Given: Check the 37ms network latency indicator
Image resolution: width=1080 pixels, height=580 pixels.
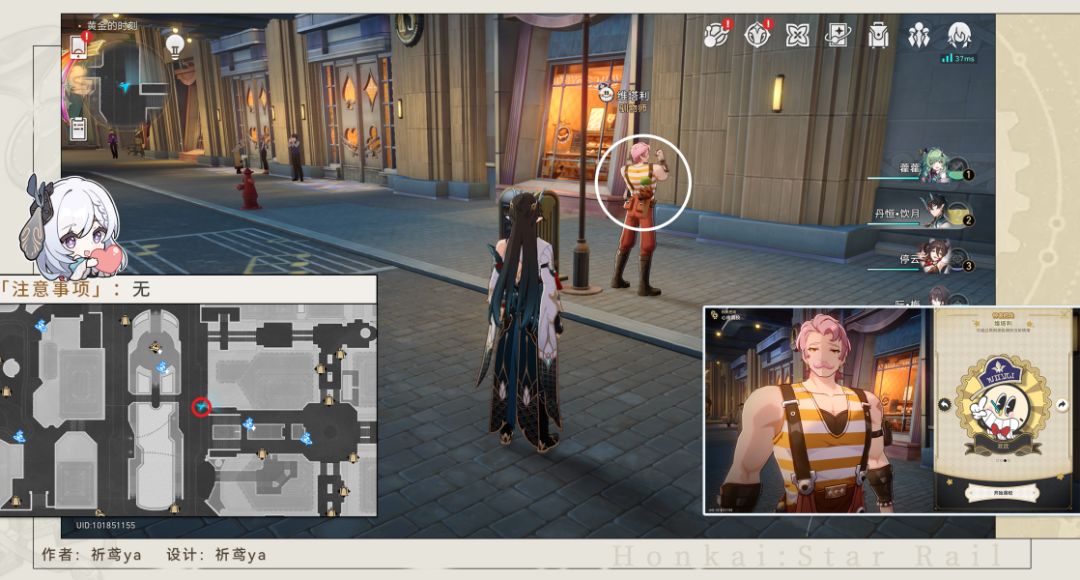Looking at the screenshot, I should pyautogui.click(x=959, y=59).
